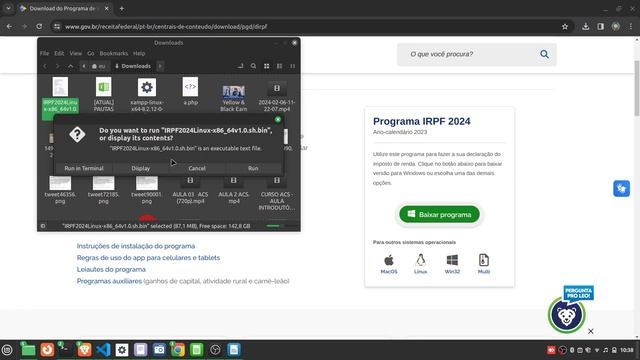Toggle Chrome side panel icon
Screen dimensions: 640x360
pos(600,27)
